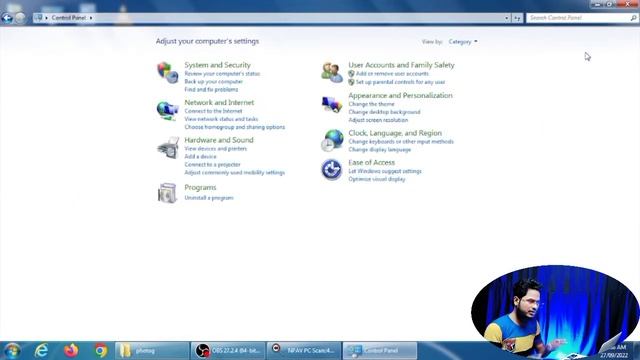Click the Control Panel icon in address bar

[x=38, y=18]
